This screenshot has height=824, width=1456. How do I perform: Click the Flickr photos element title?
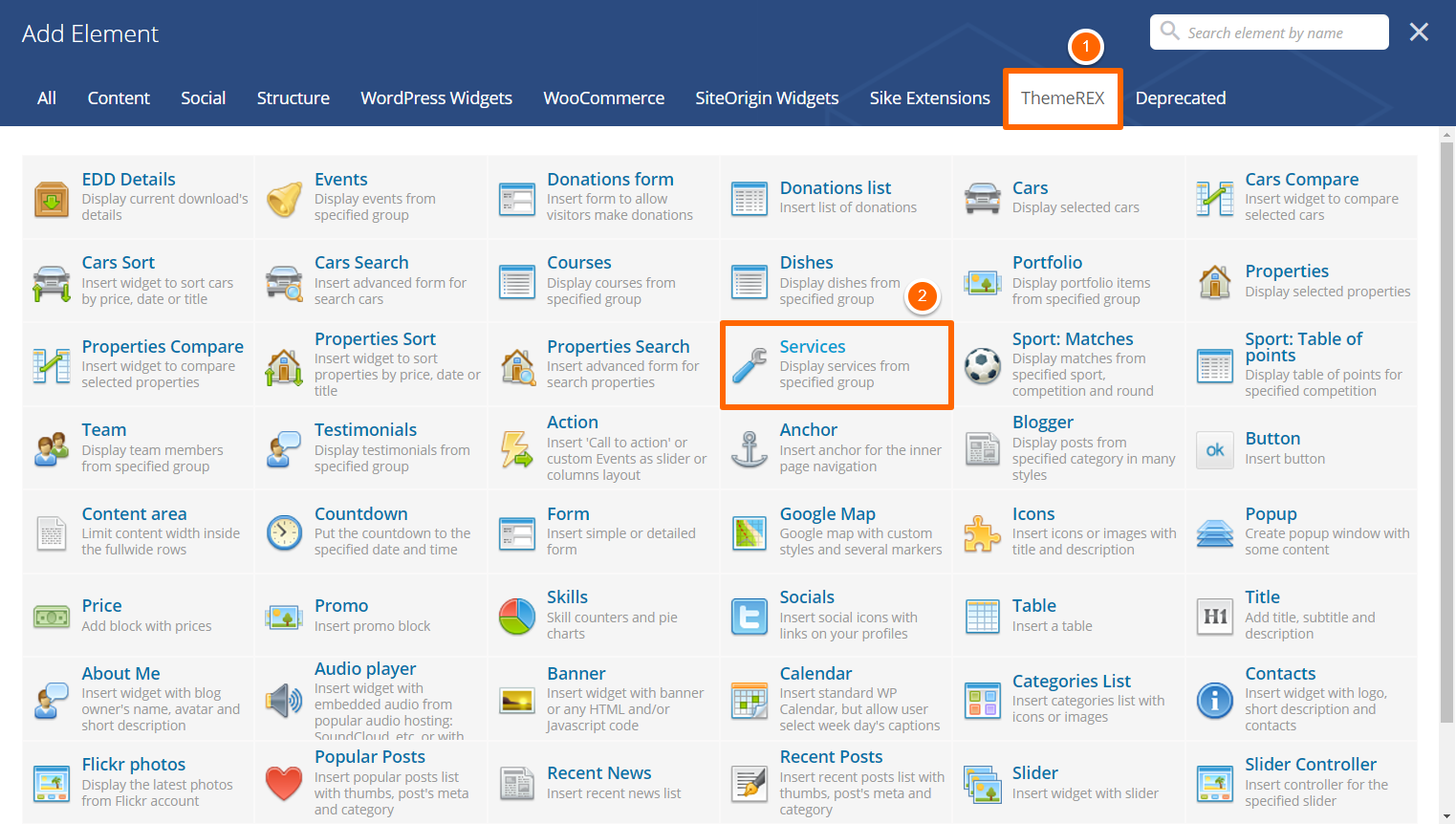coord(134,765)
